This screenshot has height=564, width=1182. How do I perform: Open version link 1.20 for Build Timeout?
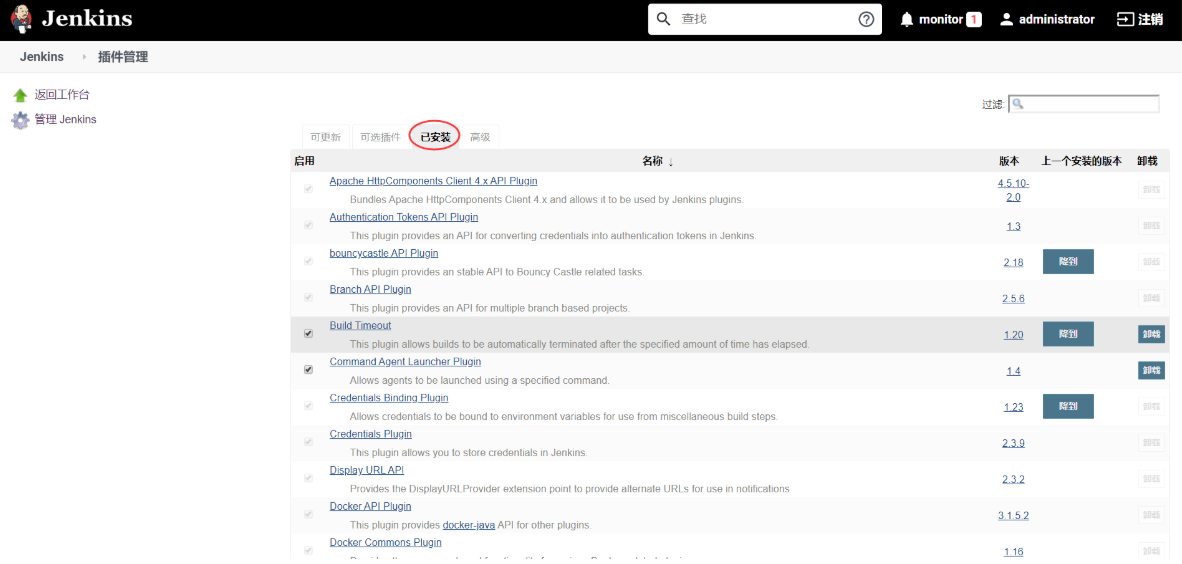pos(1013,335)
